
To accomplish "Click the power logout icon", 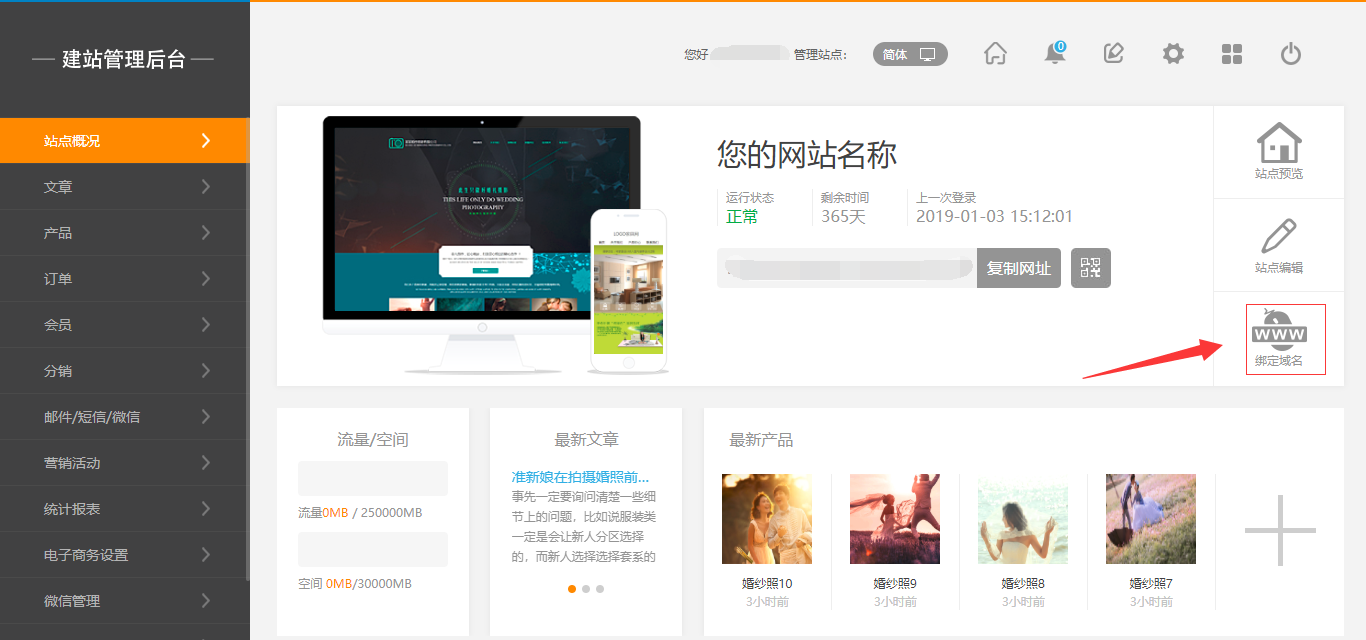I will pyautogui.click(x=1291, y=54).
